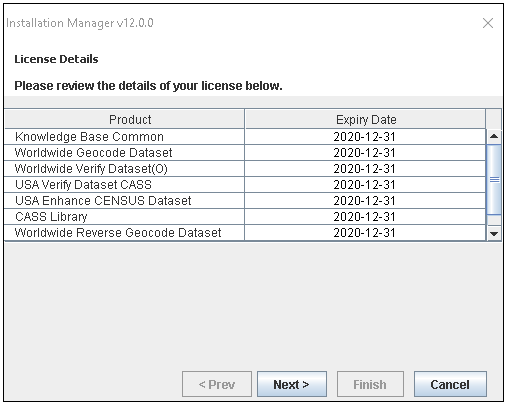Select the Worldwide Reverse Geocode Dataset row

(x=245, y=233)
